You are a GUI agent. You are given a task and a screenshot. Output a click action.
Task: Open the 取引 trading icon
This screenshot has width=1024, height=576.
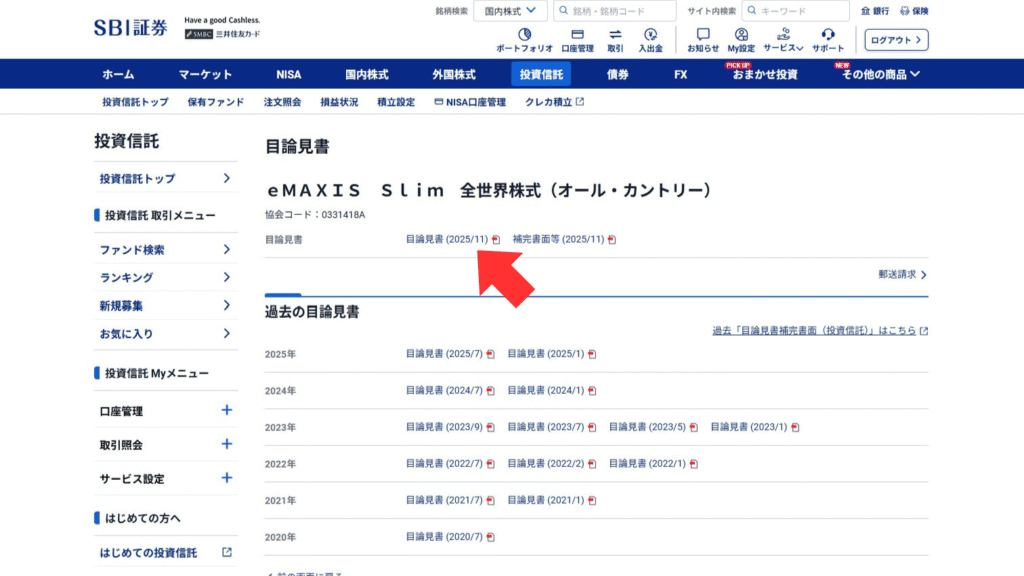pos(617,40)
